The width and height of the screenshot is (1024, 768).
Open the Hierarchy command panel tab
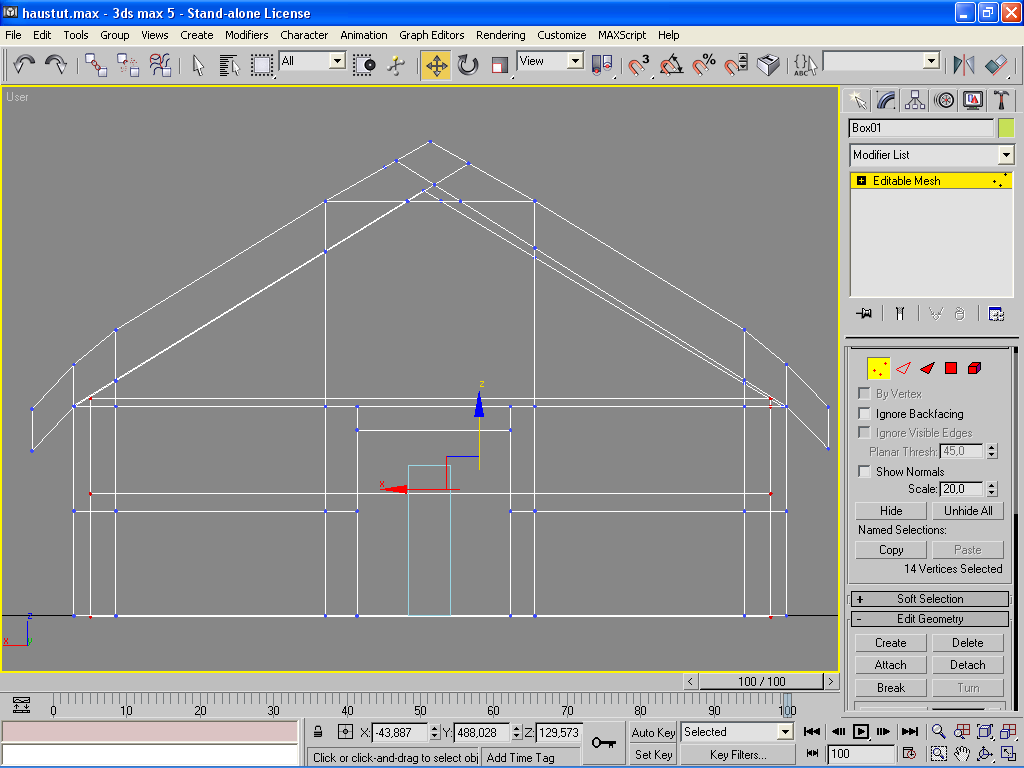tap(915, 100)
